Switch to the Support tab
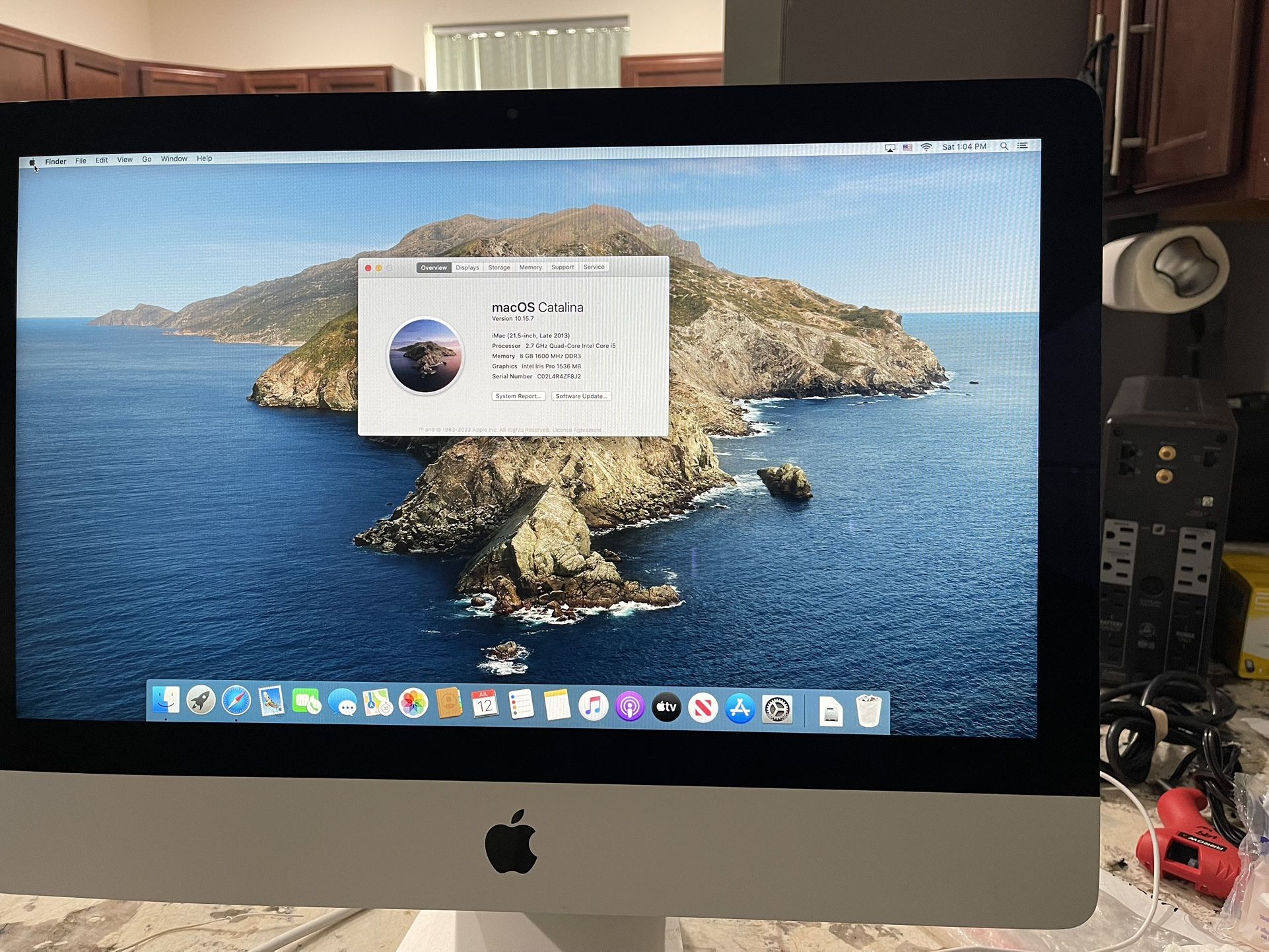Image resolution: width=1269 pixels, height=952 pixels. pos(563,267)
